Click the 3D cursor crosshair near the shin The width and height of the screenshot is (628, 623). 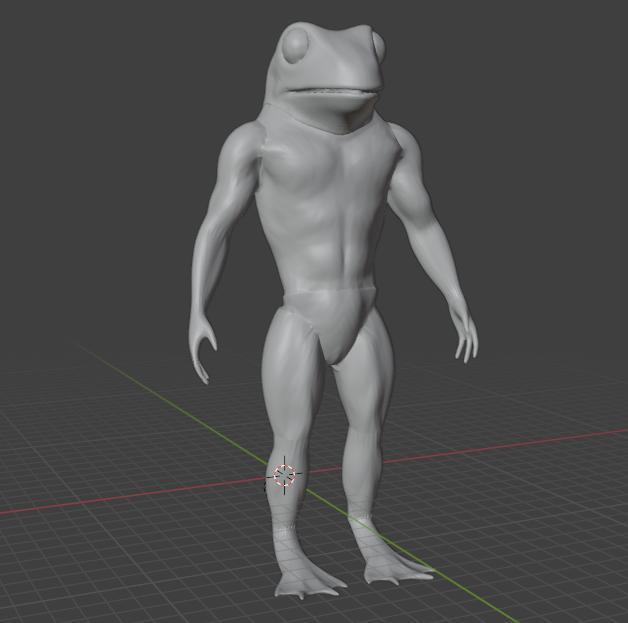pyautogui.click(x=284, y=475)
